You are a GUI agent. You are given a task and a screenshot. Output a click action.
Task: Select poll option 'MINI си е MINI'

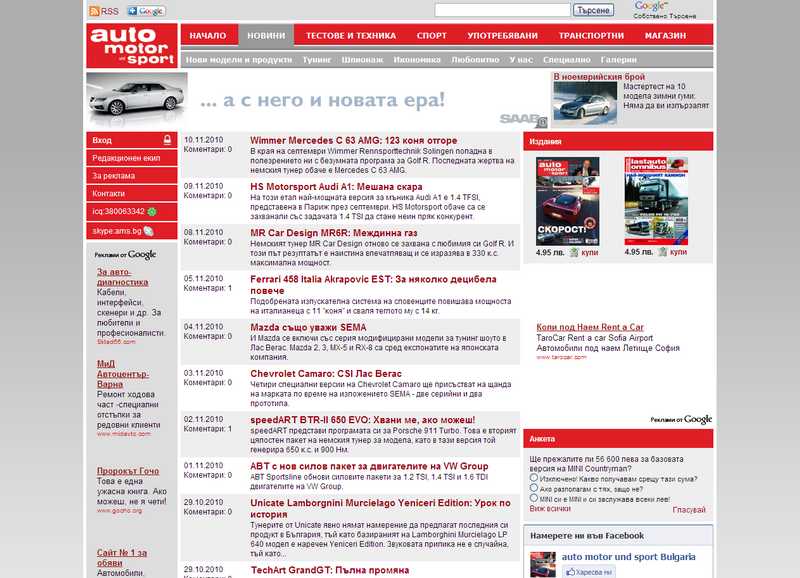tap(534, 498)
